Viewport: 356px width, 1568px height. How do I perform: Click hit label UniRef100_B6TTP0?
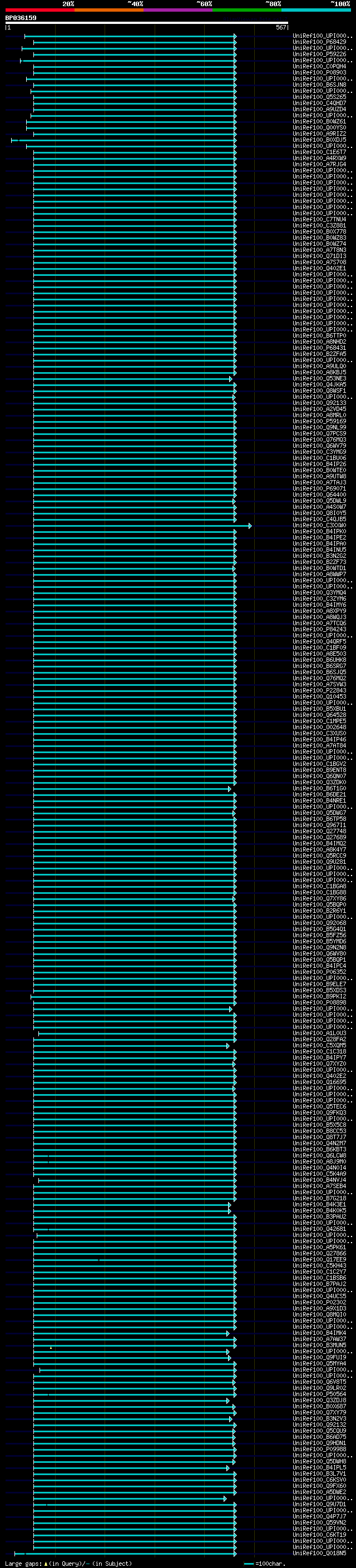click(x=319, y=335)
